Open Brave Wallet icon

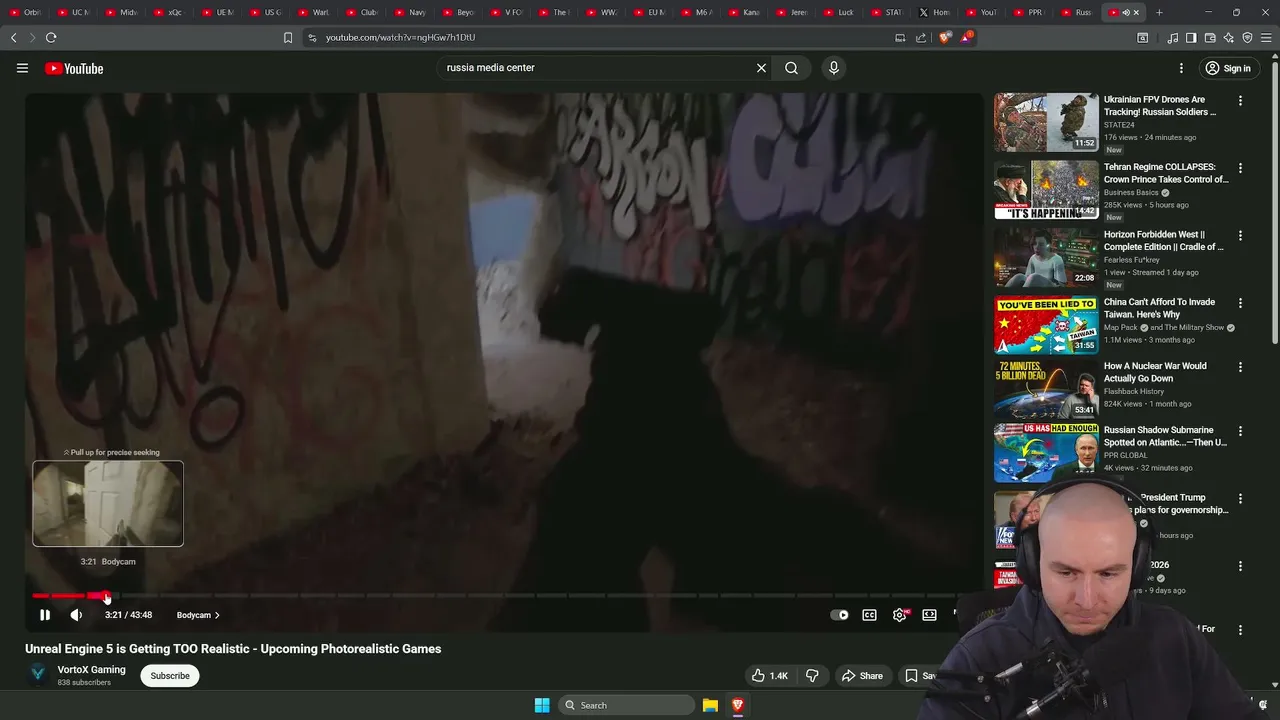click(x=1210, y=37)
